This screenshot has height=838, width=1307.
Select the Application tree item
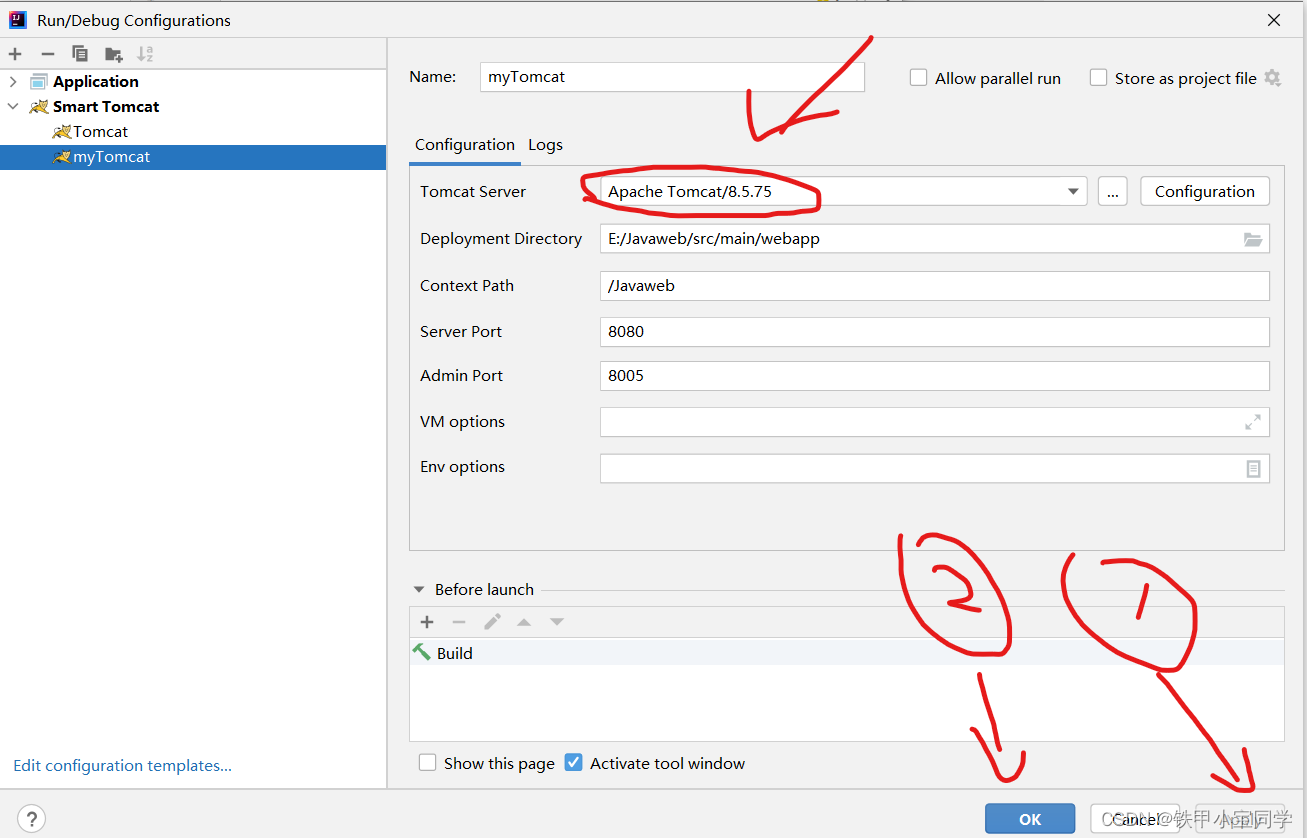[95, 82]
